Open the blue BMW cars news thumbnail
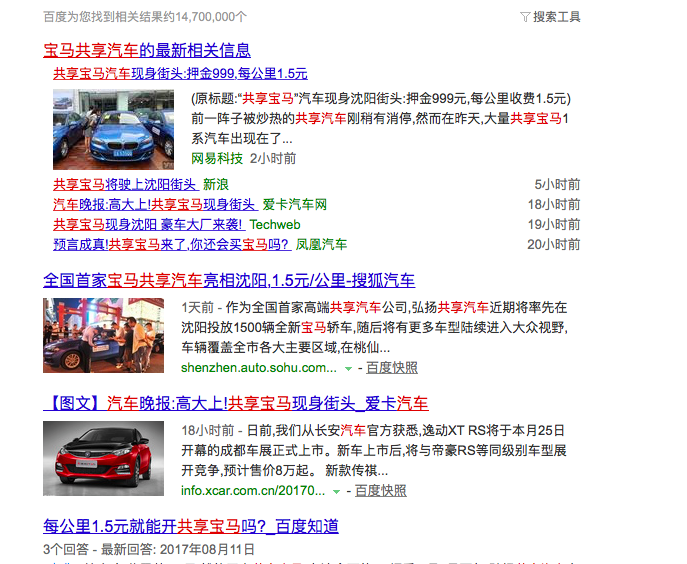The width and height of the screenshot is (687, 564). point(113,129)
